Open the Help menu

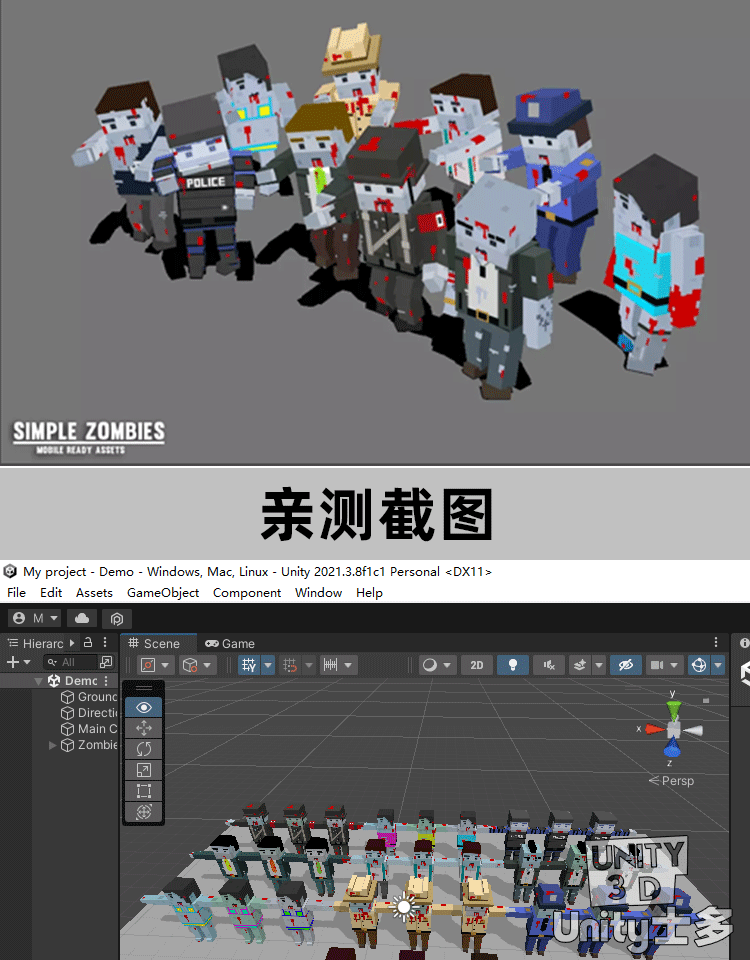pyautogui.click(x=369, y=593)
